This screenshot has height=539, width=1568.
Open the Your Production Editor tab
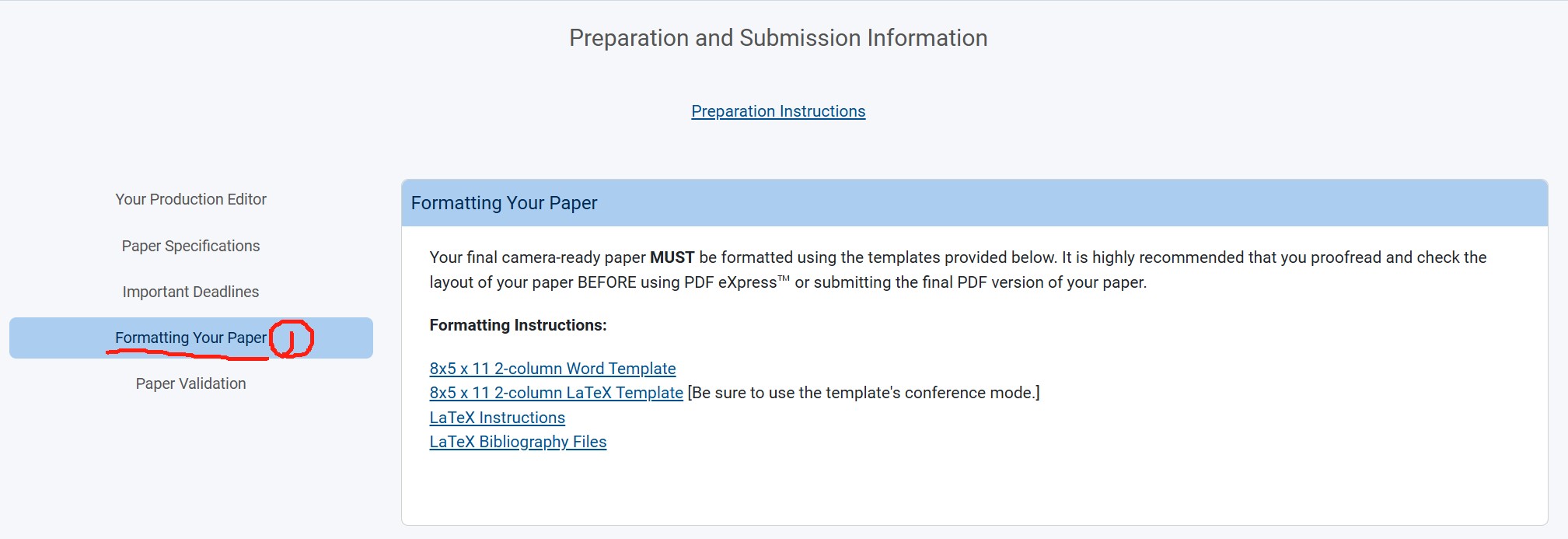[x=190, y=199]
